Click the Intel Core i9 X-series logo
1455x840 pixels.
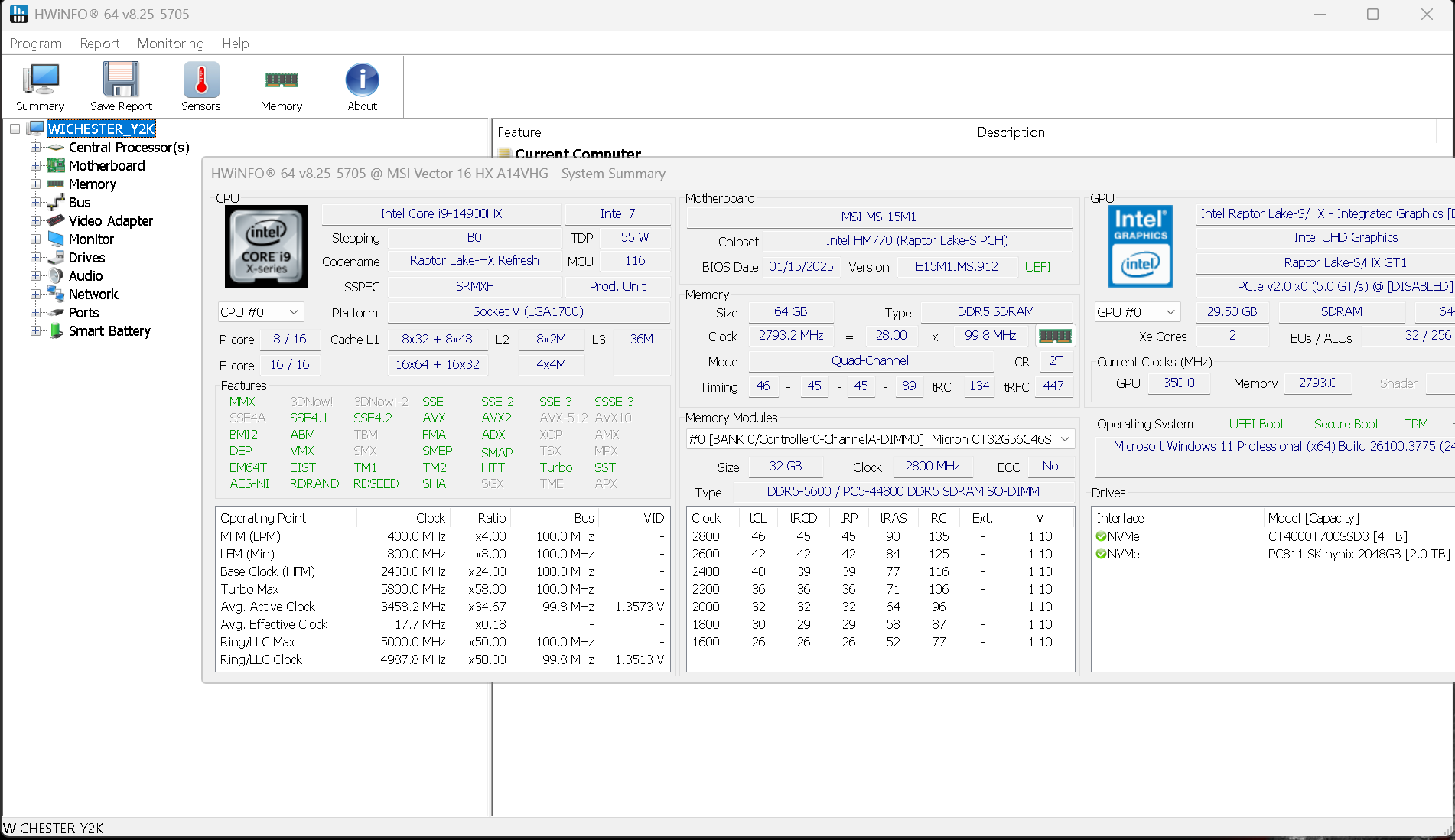point(266,246)
